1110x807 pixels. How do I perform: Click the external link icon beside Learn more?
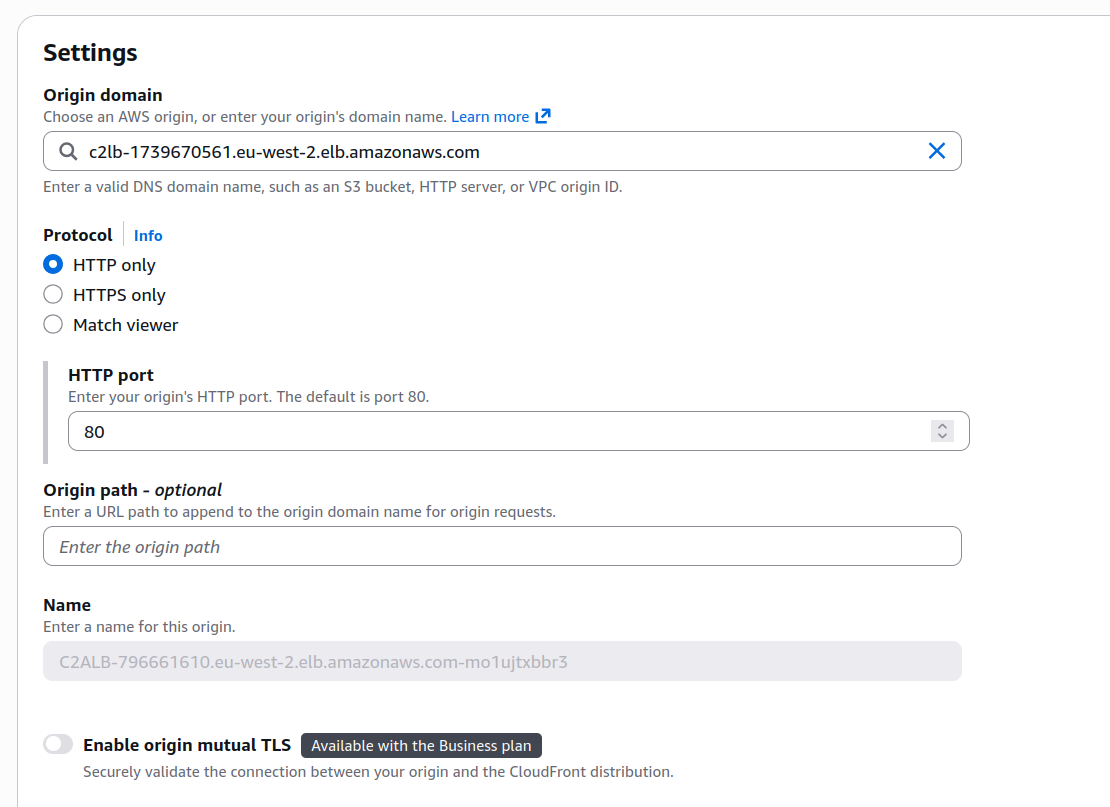tap(543, 116)
